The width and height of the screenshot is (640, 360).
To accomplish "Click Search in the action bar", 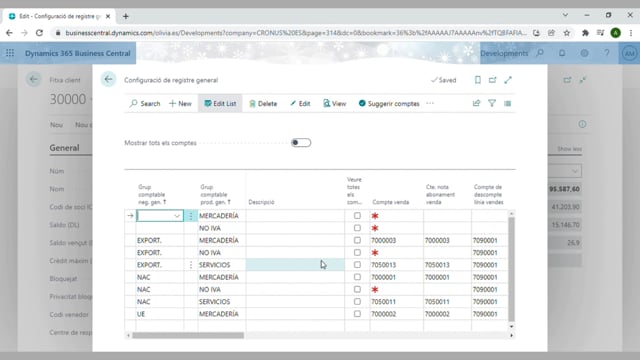I will click(145, 103).
